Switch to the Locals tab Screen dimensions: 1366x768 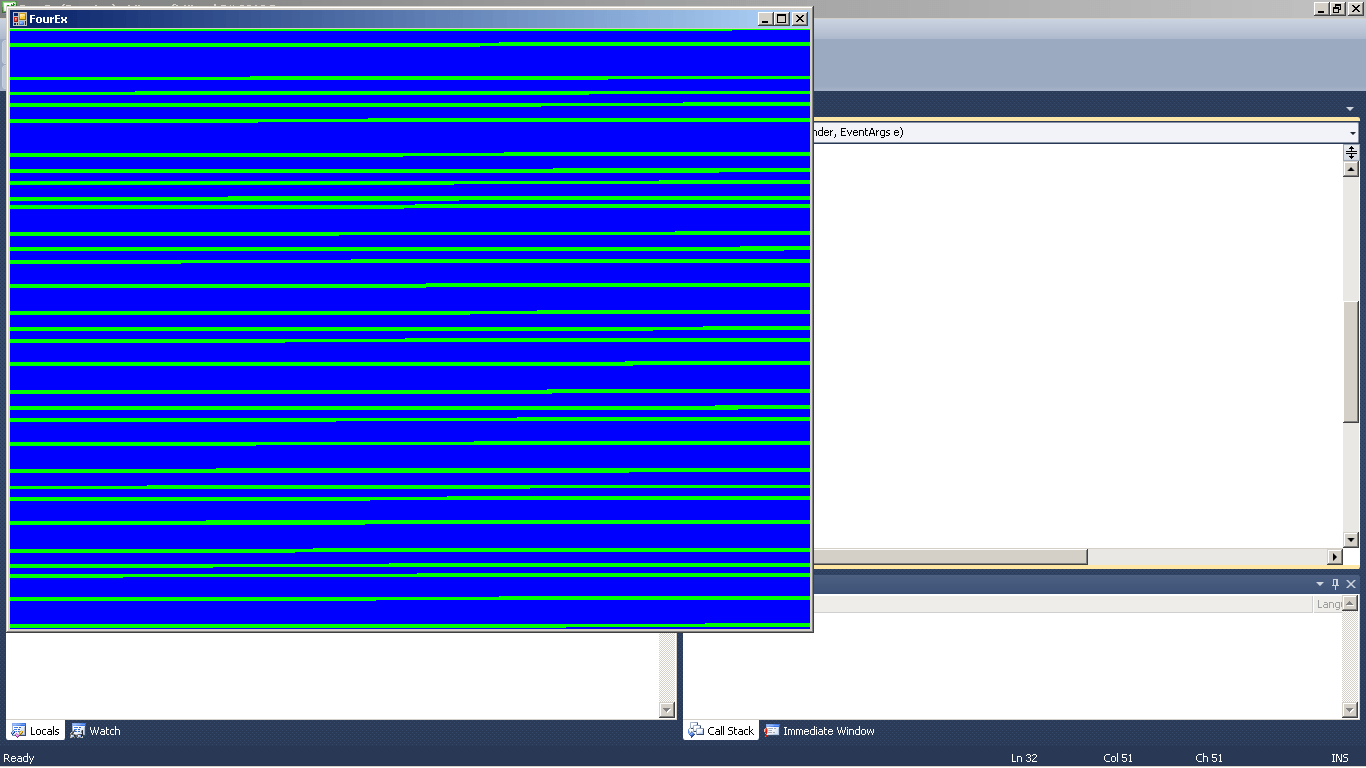click(36, 731)
